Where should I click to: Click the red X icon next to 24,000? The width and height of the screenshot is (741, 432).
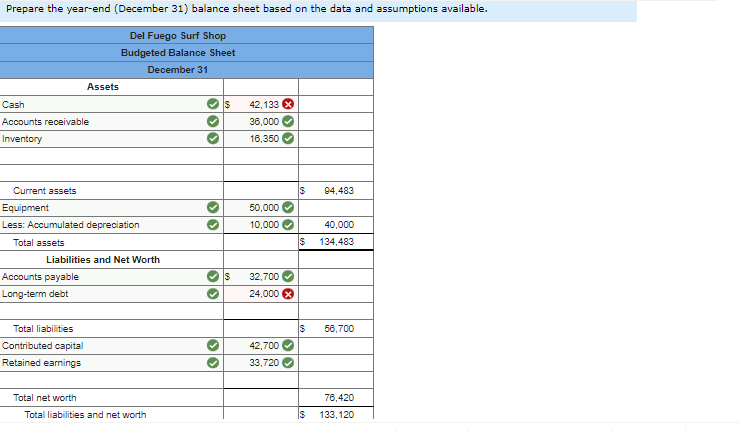click(288, 294)
